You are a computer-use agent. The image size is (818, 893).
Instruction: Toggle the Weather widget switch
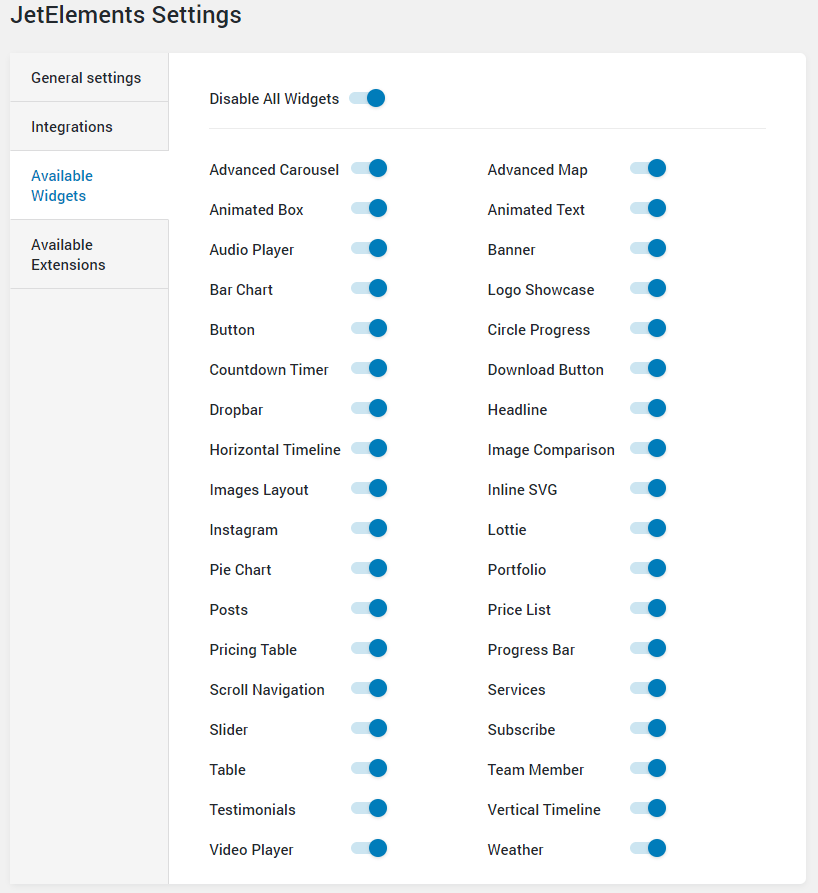click(647, 849)
